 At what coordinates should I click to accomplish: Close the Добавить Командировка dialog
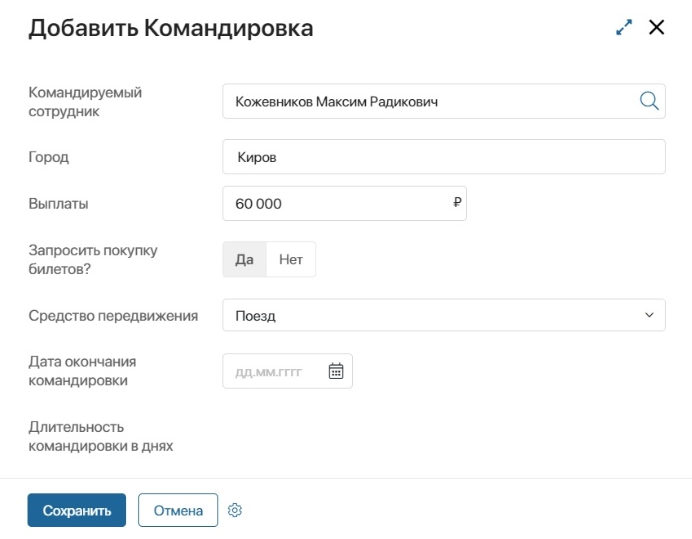pos(657,28)
